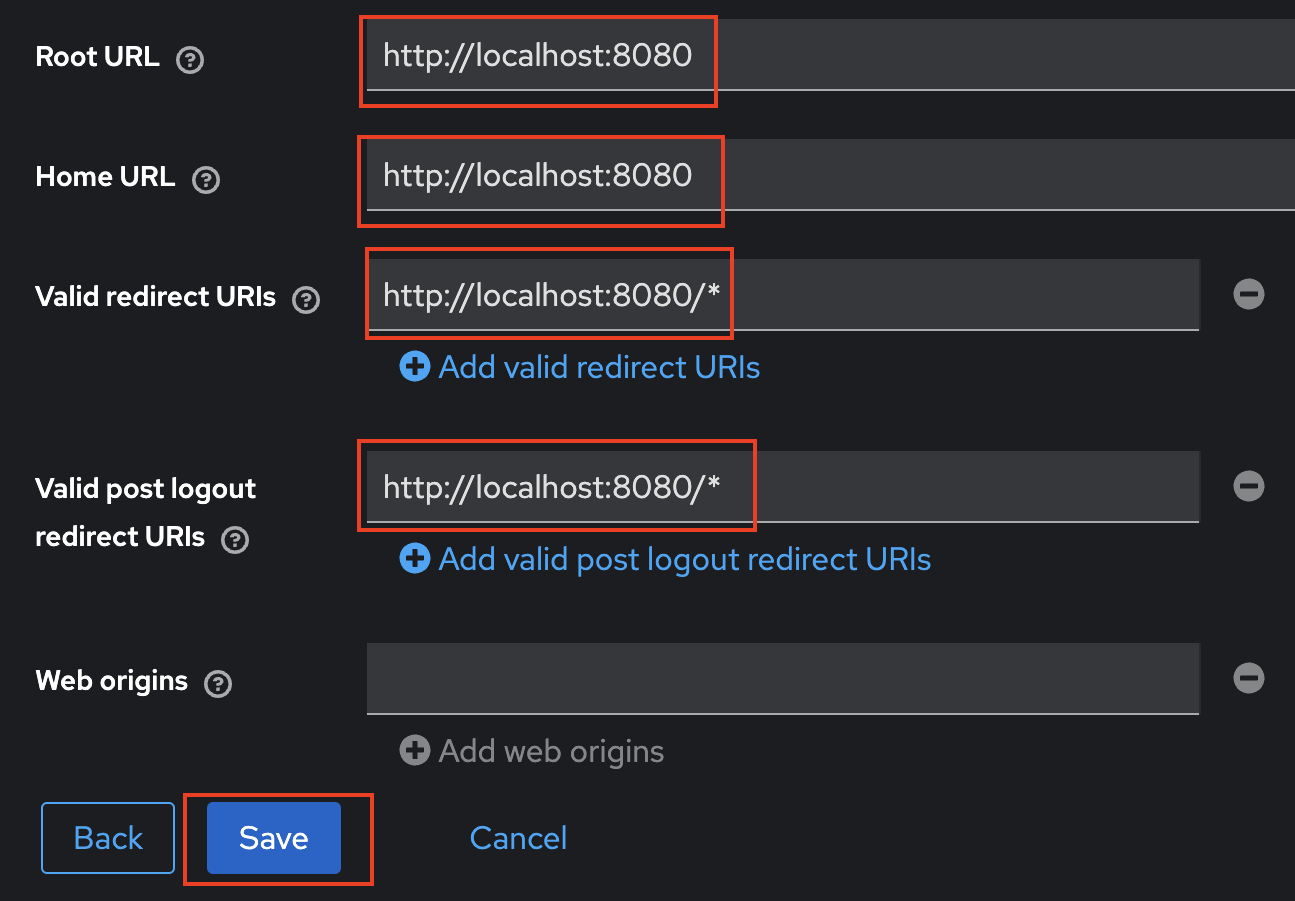Go to previous step with Back button
Image resolution: width=1295 pixels, height=901 pixels.
point(108,838)
